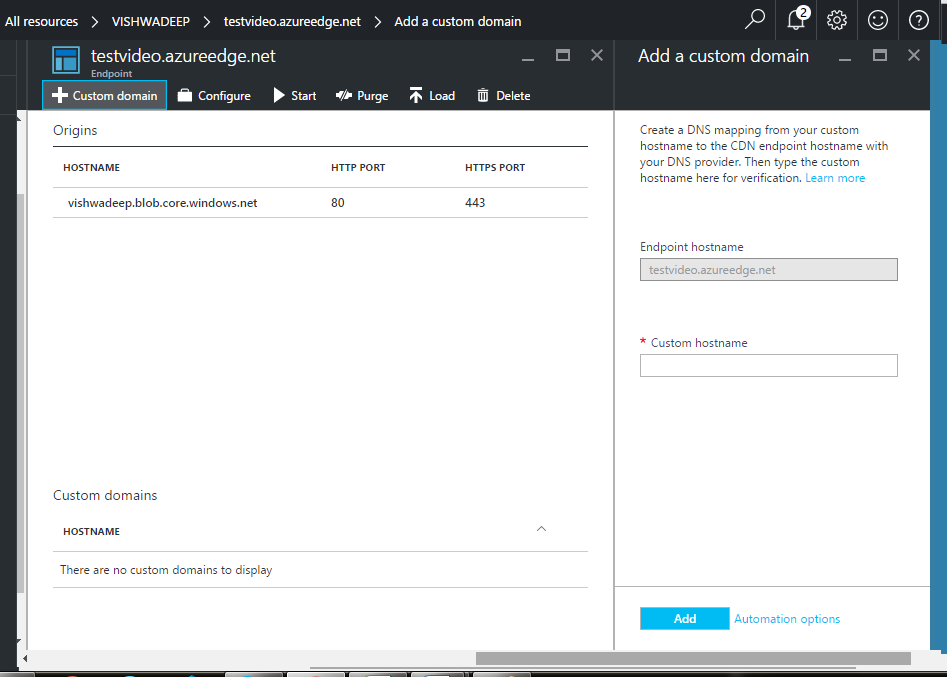The width and height of the screenshot is (949, 679).
Task: Start the CDN endpoint
Action: pyautogui.click(x=295, y=96)
